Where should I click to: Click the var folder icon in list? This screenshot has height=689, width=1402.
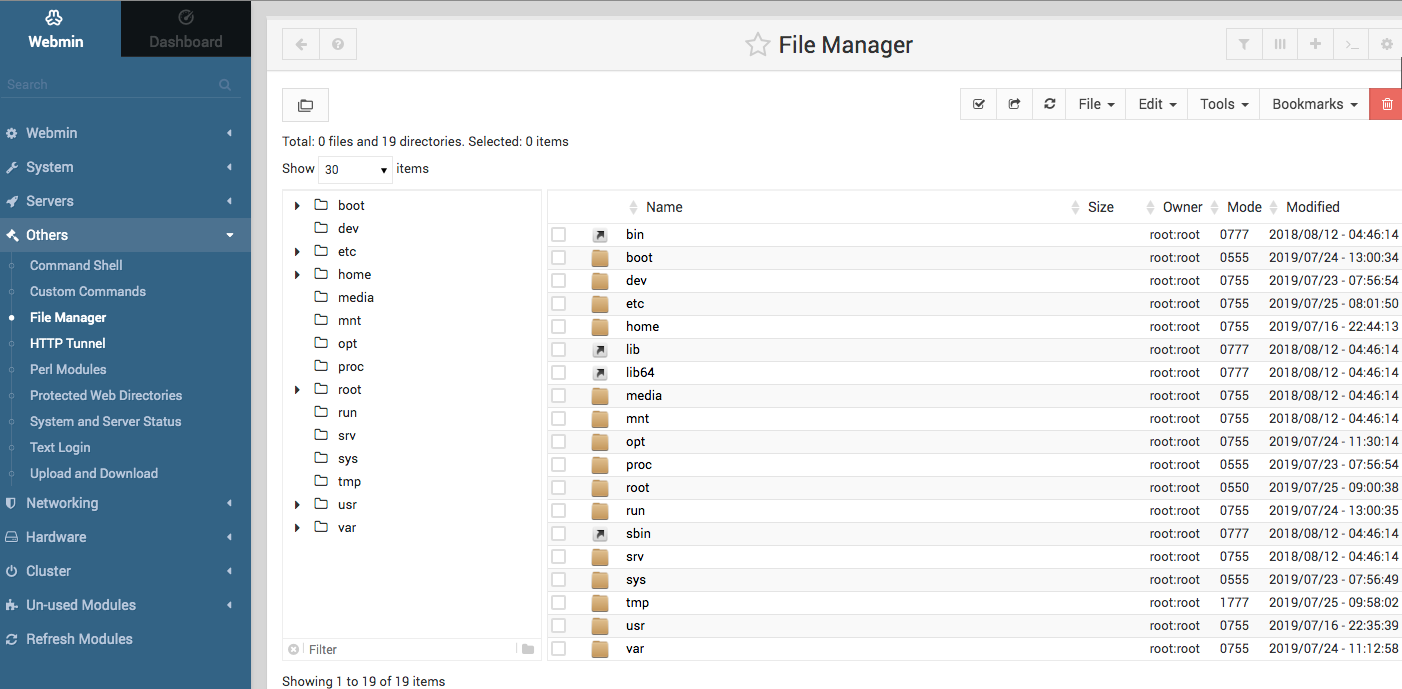point(600,649)
